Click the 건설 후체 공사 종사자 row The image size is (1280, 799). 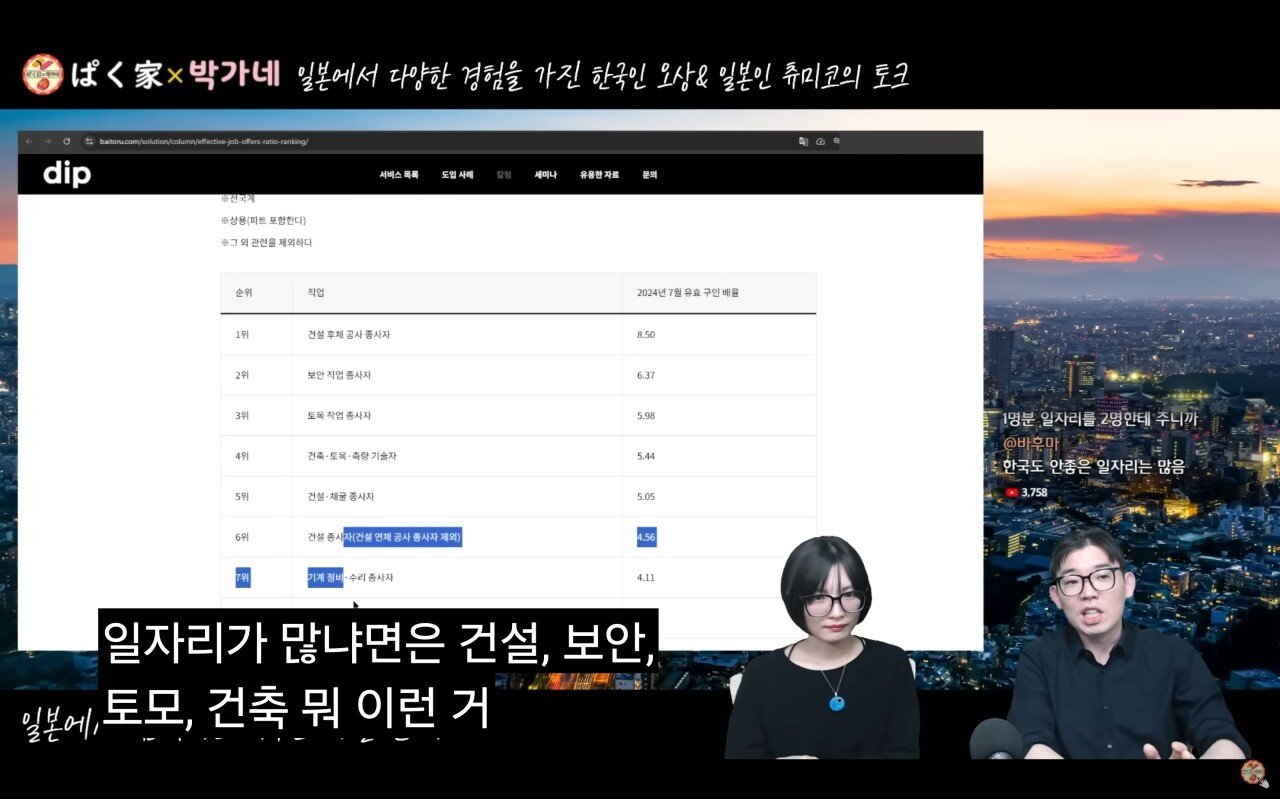[349, 334]
